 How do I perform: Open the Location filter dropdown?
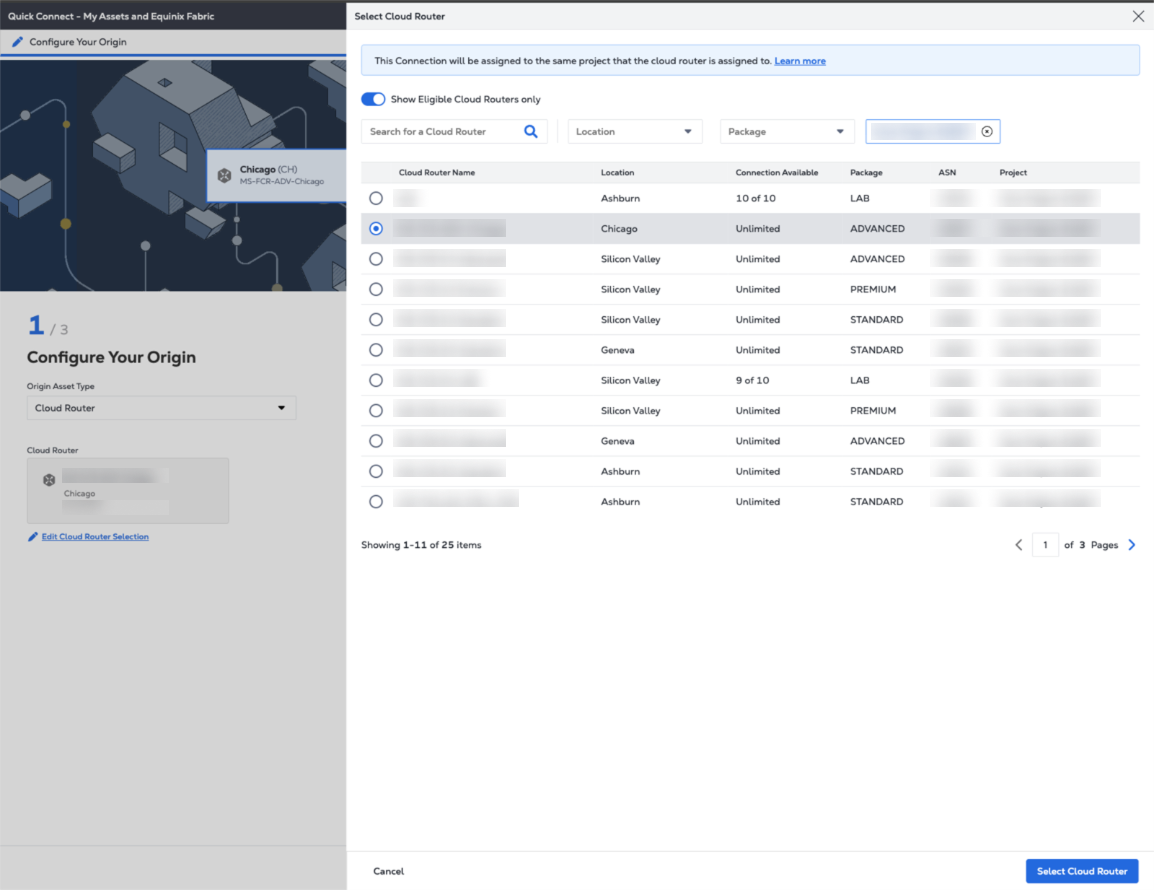pos(635,132)
